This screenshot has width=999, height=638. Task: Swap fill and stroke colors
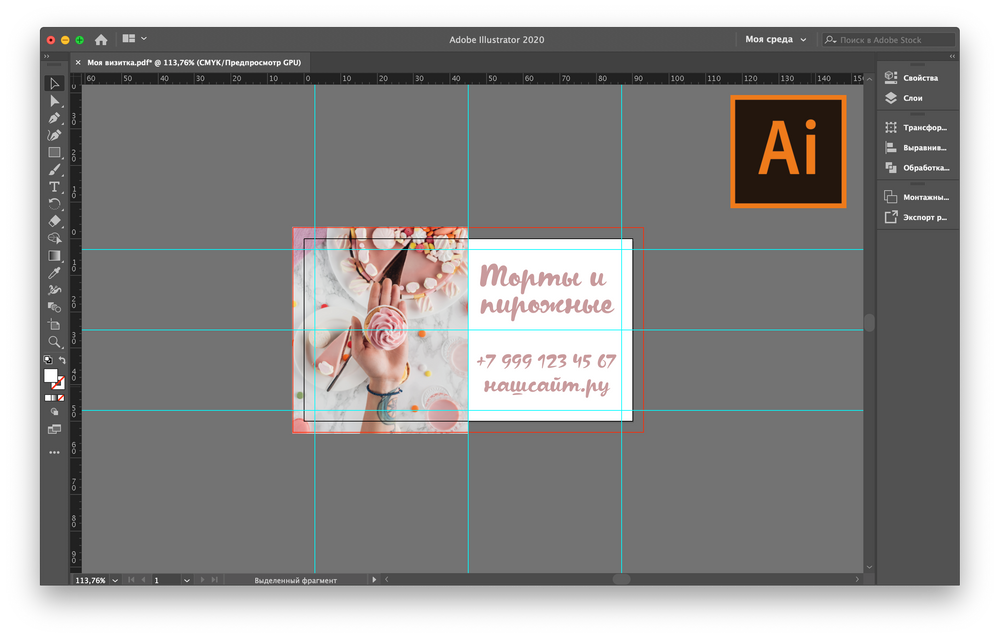click(x=63, y=360)
